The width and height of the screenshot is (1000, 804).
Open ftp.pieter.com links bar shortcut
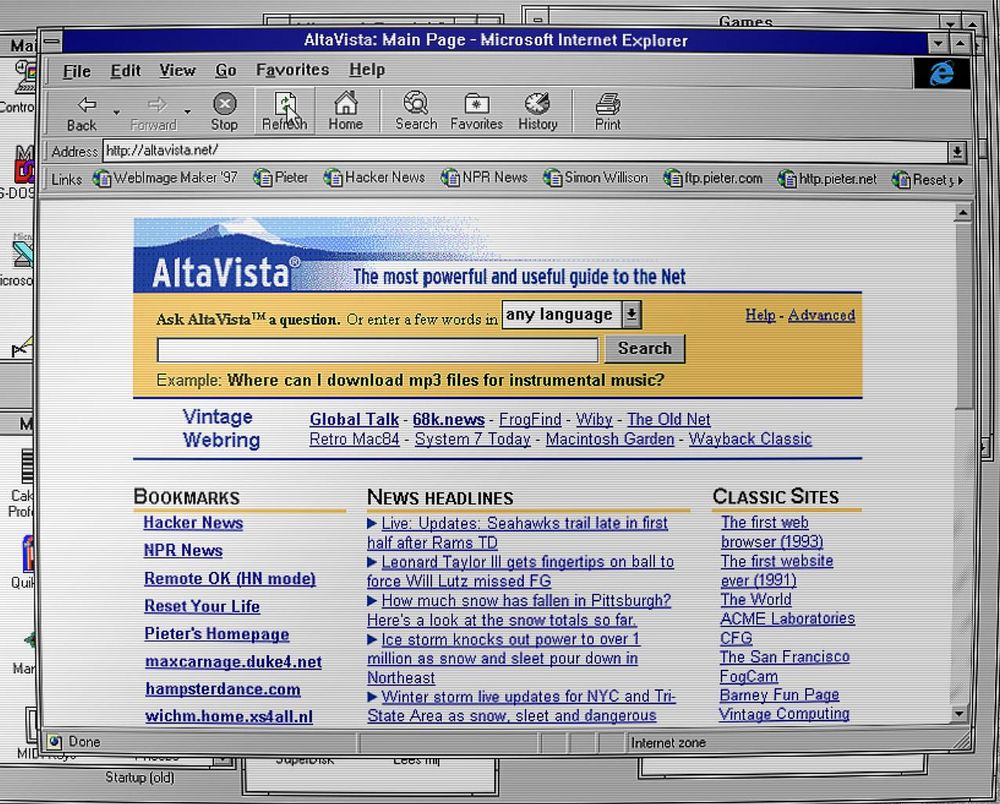(713, 179)
